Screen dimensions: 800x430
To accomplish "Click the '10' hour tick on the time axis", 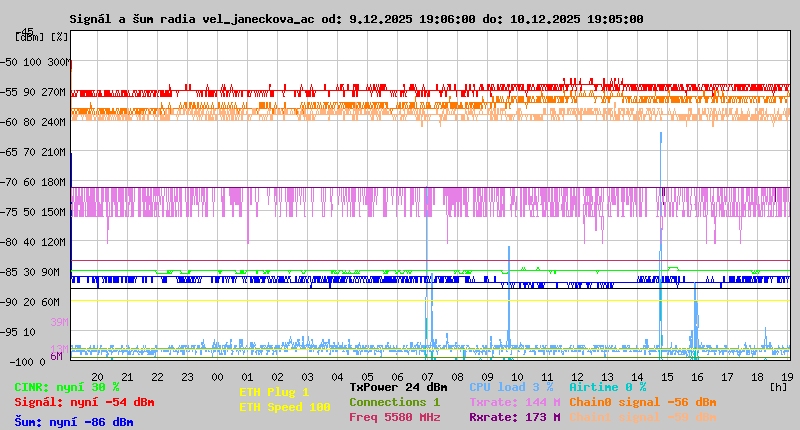I will (517, 377).
